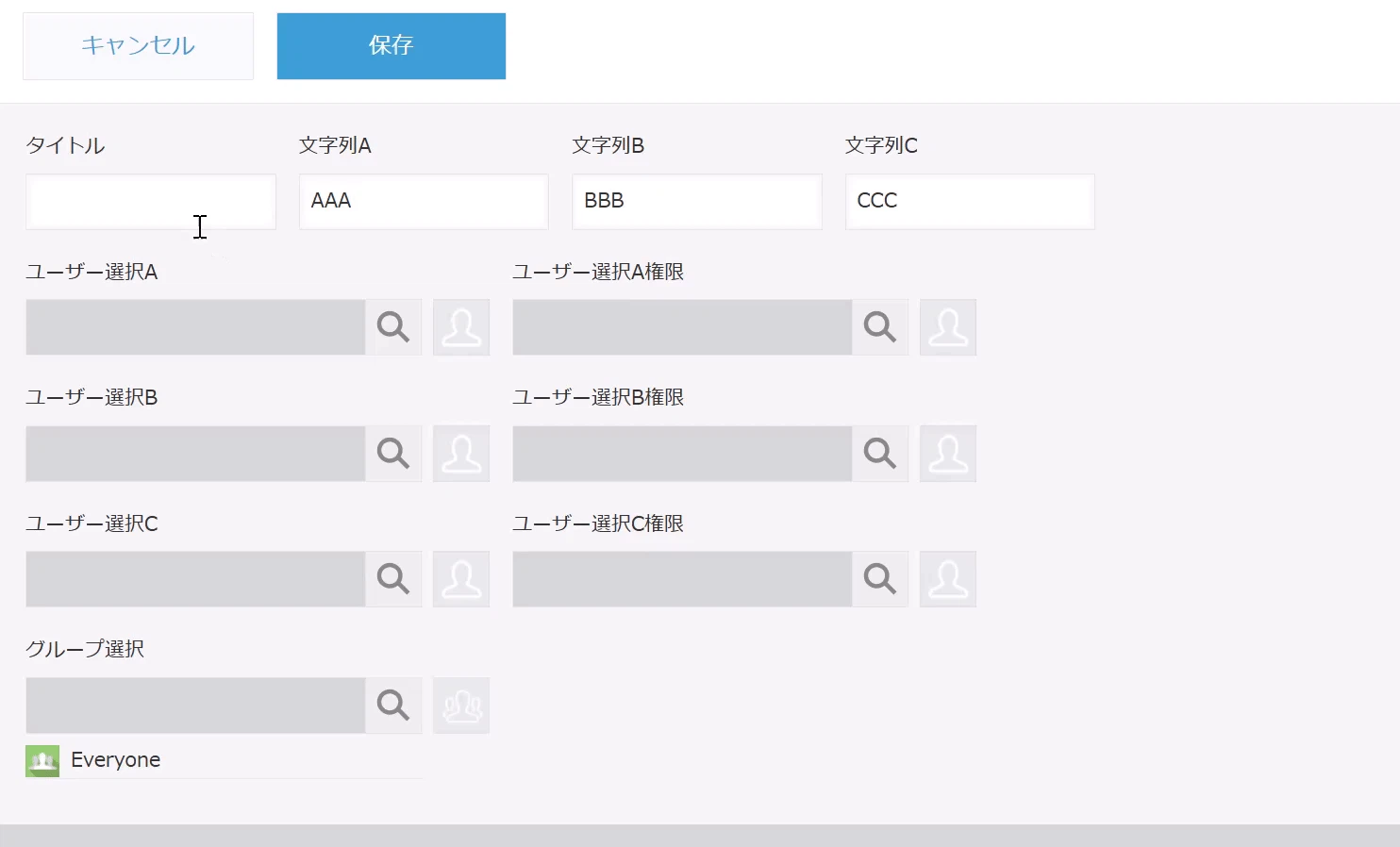Click the グループ選択 label
This screenshot has width=1400, height=847.
[x=85, y=649]
